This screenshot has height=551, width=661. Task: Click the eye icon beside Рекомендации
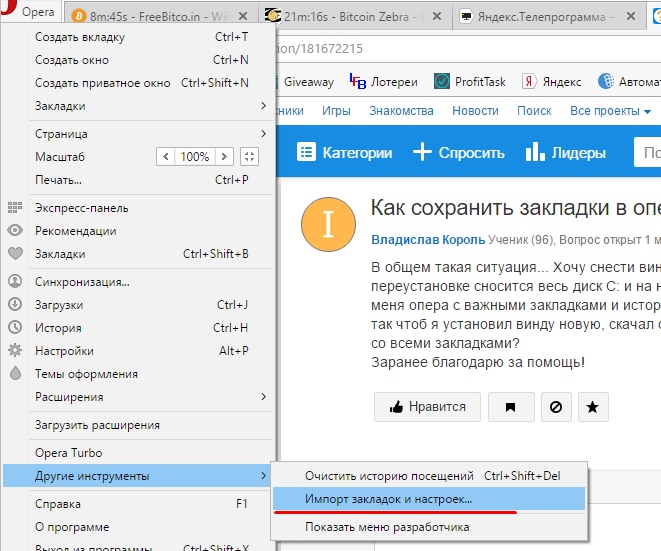(x=15, y=230)
